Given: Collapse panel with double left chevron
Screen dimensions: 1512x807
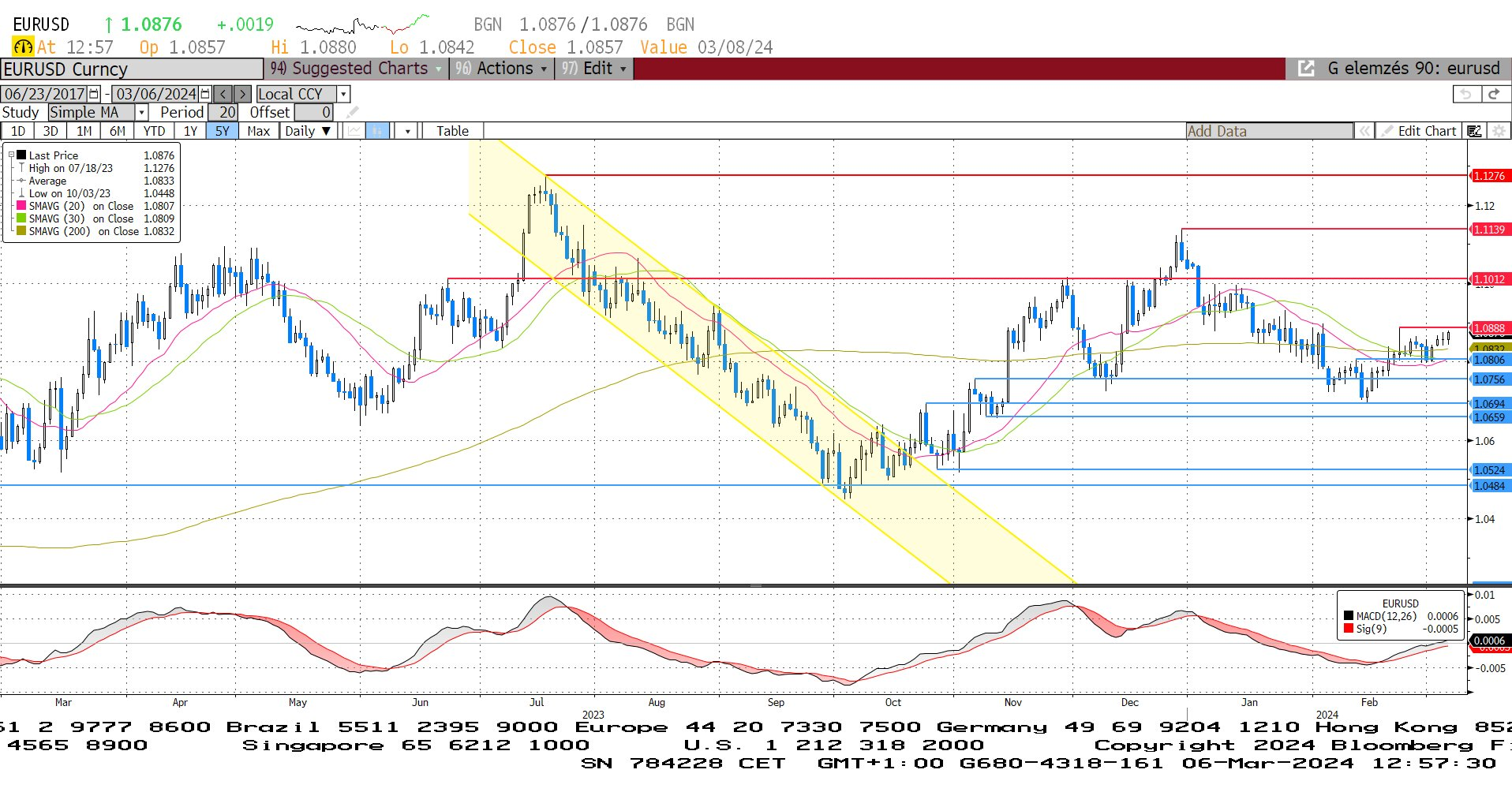Looking at the screenshot, I should click(x=1364, y=131).
